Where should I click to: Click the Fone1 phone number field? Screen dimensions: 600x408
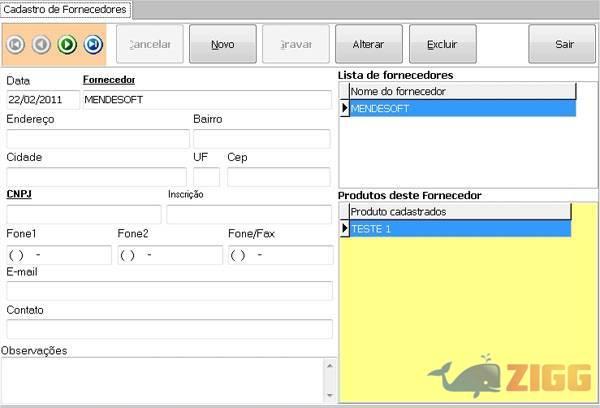tap(59, 255)
